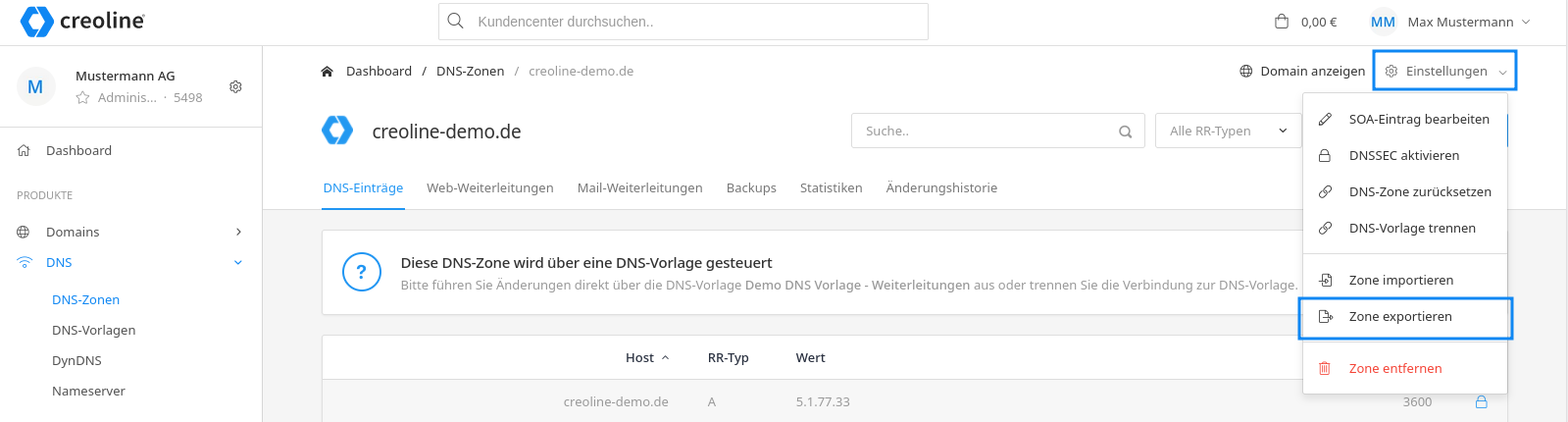Select SOA-Eintrag bearbeiten menu entry

1405,119
